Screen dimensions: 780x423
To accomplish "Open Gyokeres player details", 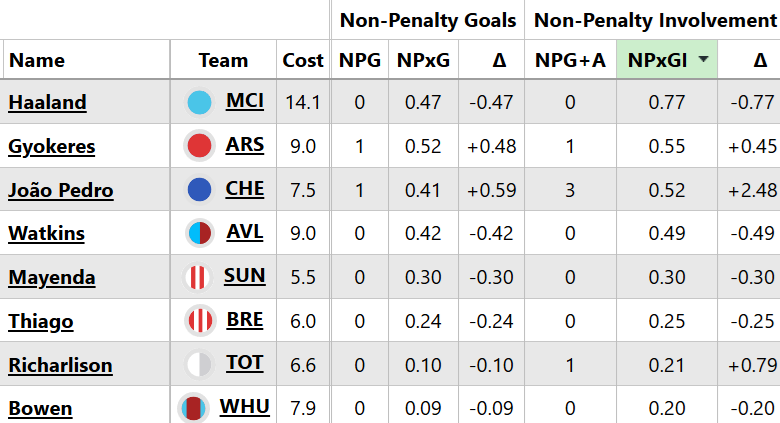I will (52, 146).
